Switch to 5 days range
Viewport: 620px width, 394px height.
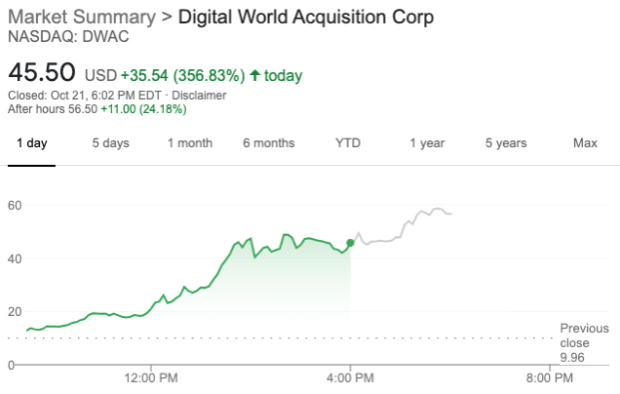point(111,143)
